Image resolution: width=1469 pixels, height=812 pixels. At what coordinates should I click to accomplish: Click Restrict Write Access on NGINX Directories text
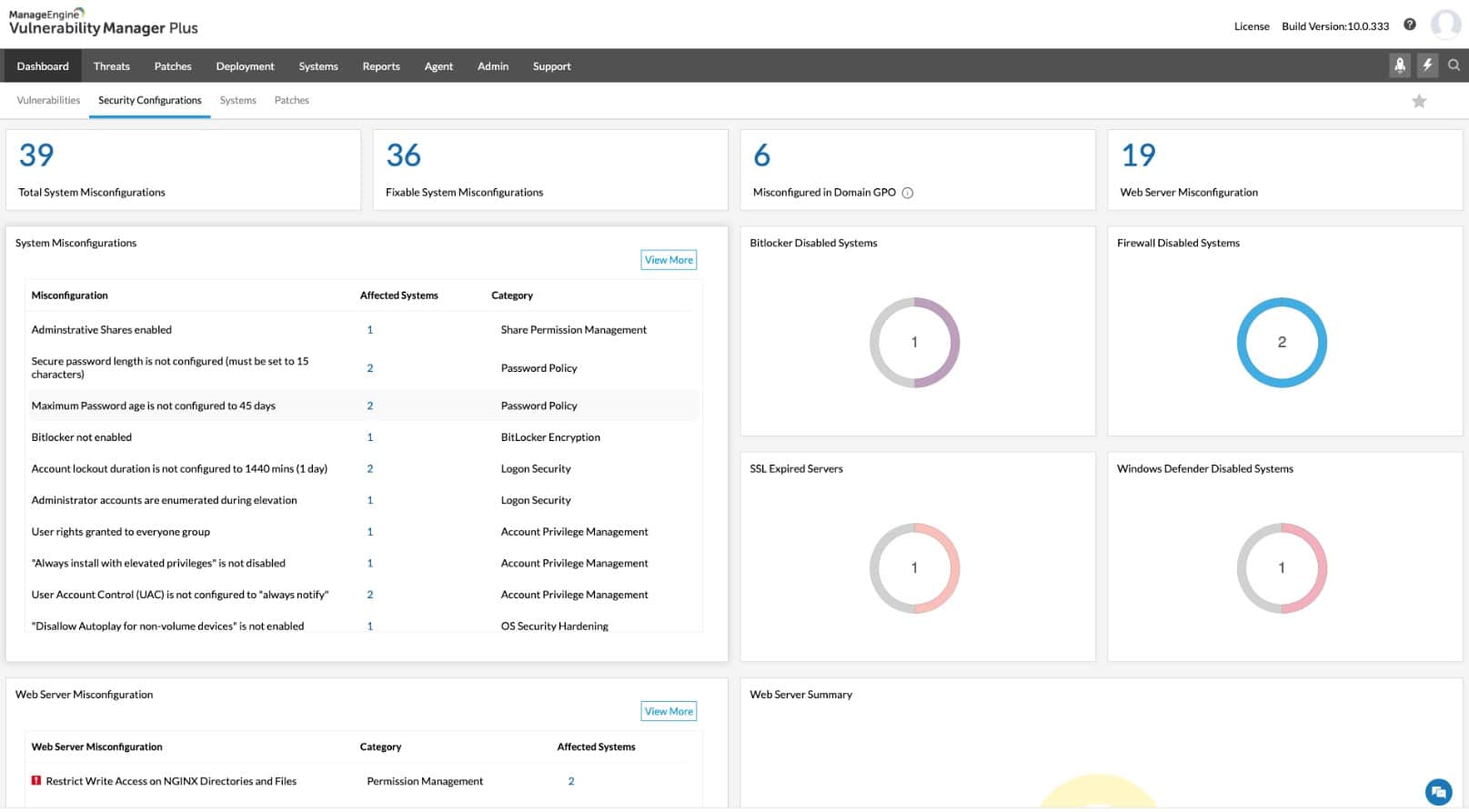point(171,781)
